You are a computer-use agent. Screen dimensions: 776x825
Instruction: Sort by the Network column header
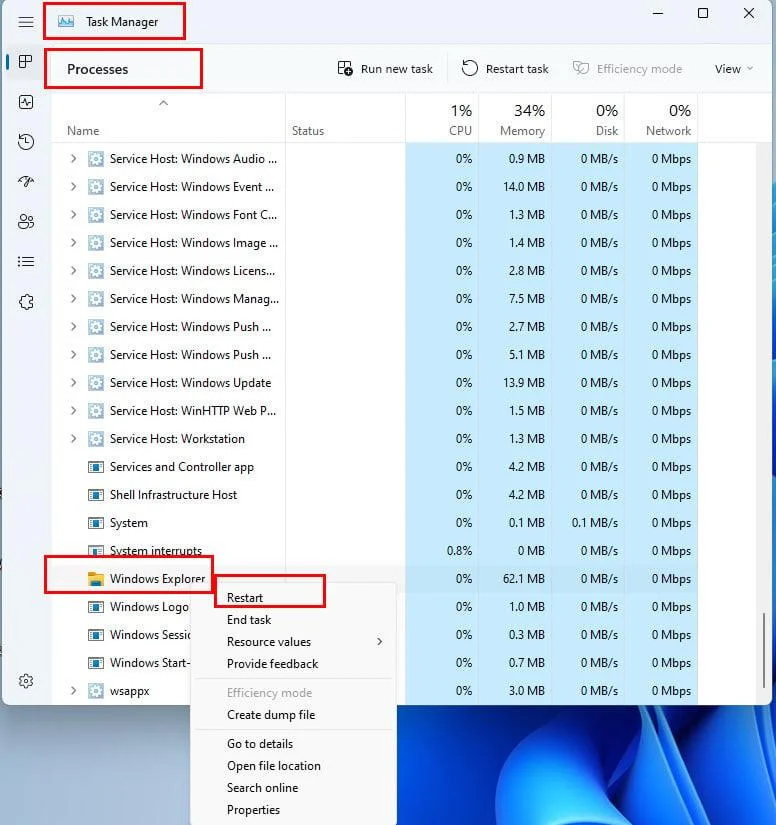pos(661,118)
